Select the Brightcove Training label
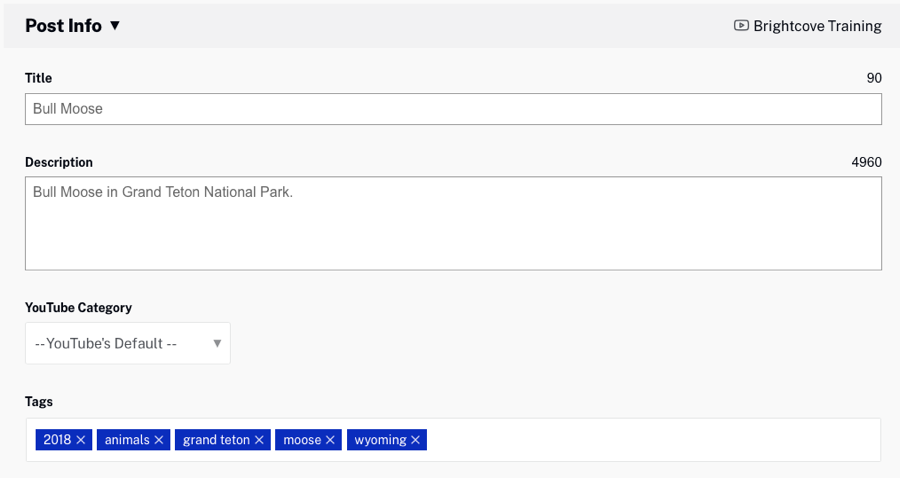This screenshot has width=900, height=478. pos(817,26)
